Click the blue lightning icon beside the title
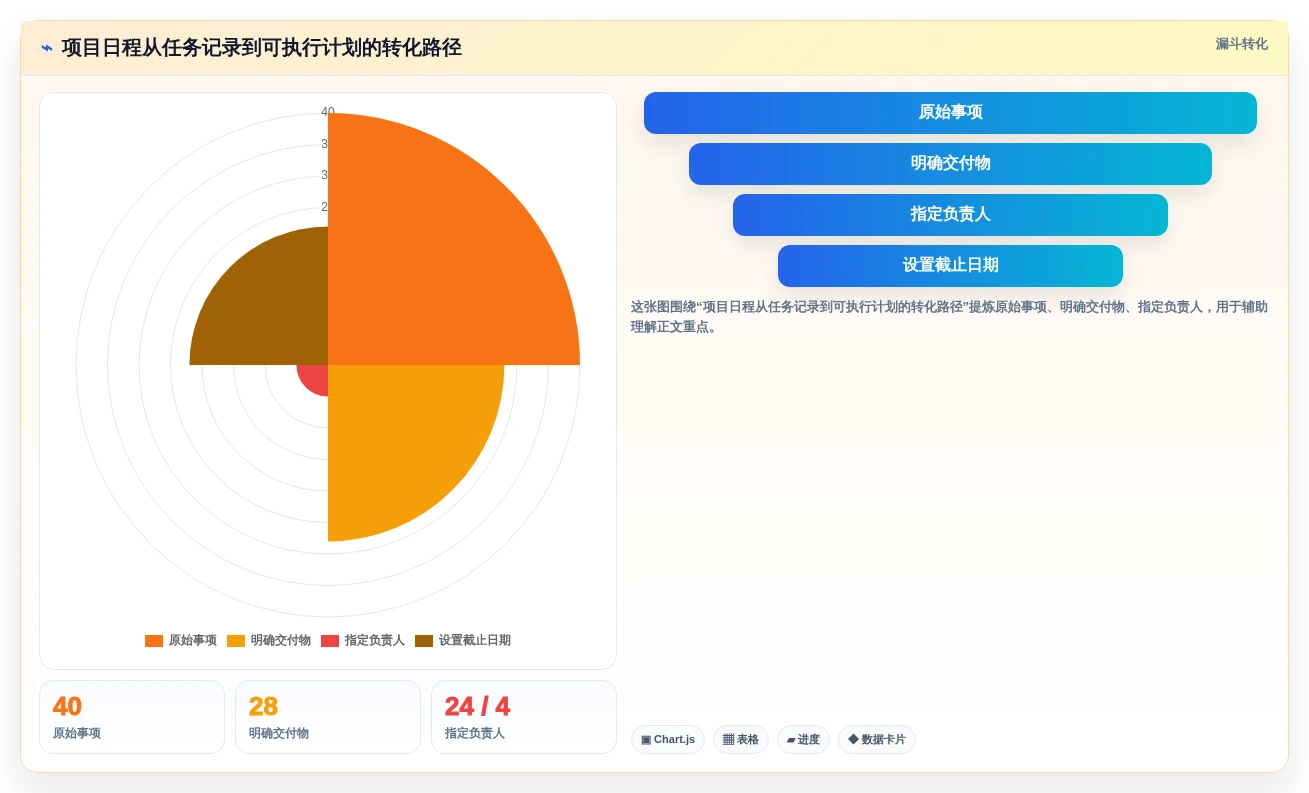1309x793 pixels. pyautogui.click(x=47, y=48)
